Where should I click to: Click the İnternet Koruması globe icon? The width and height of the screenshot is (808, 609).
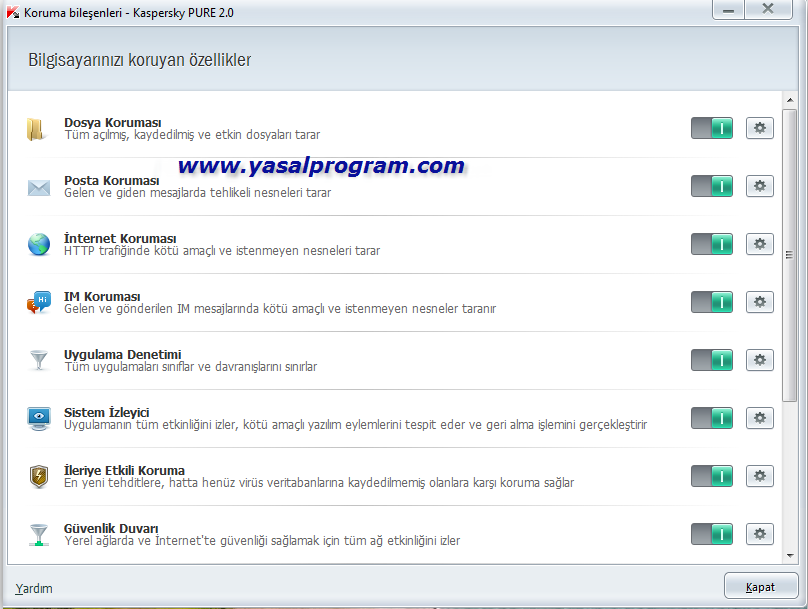(x=39, y=244)
